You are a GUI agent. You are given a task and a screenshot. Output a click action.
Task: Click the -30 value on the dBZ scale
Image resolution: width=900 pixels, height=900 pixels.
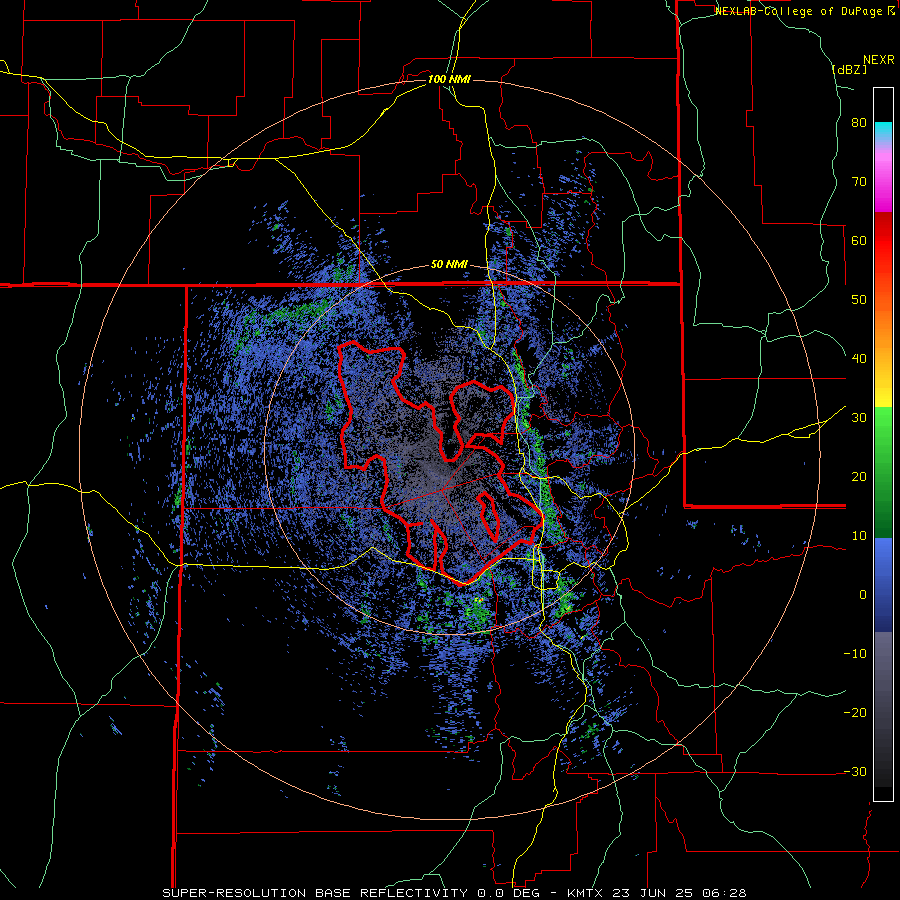(x=855, y=772)
